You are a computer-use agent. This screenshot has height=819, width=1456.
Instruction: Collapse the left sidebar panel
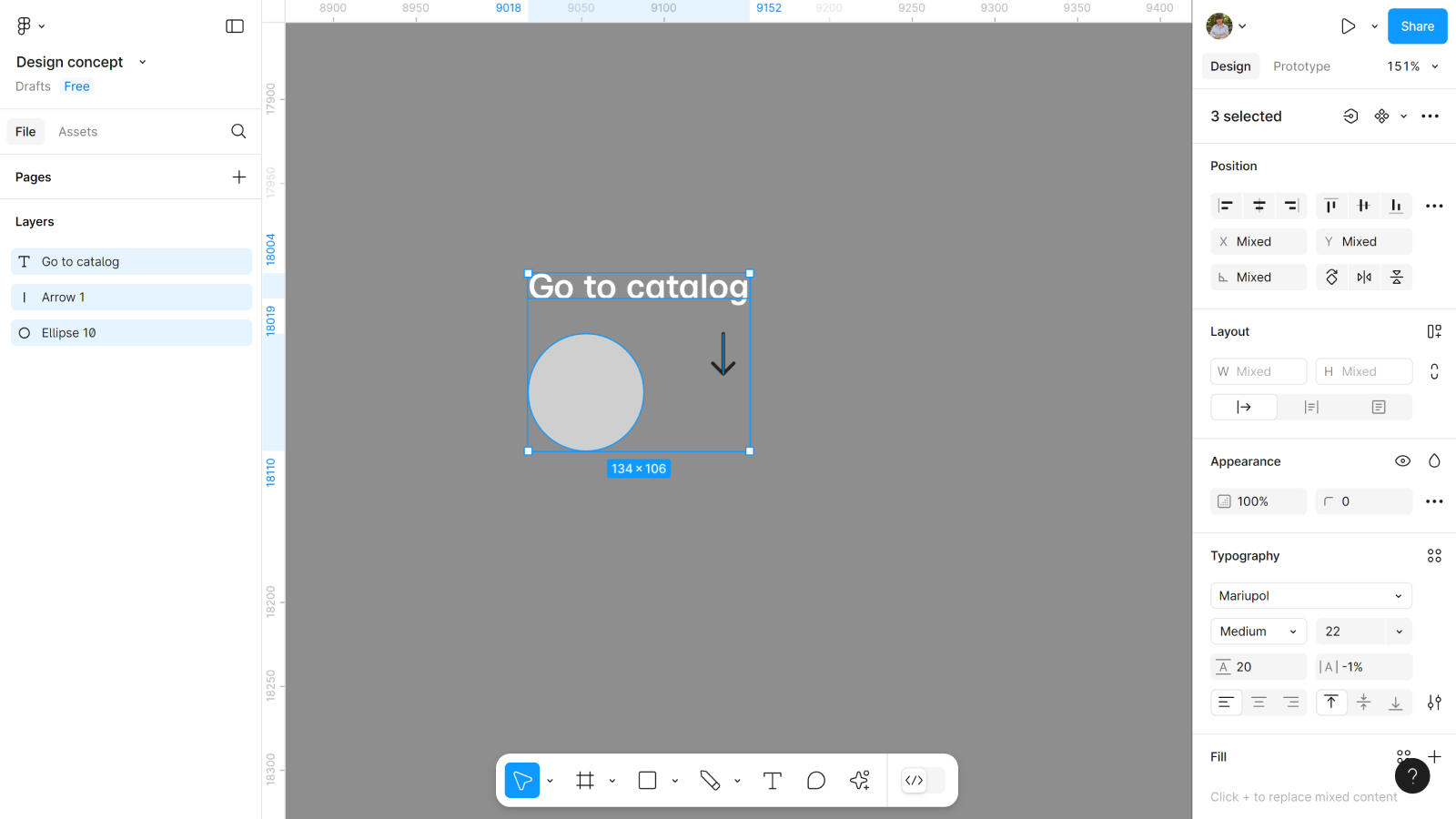coord(235,26)
